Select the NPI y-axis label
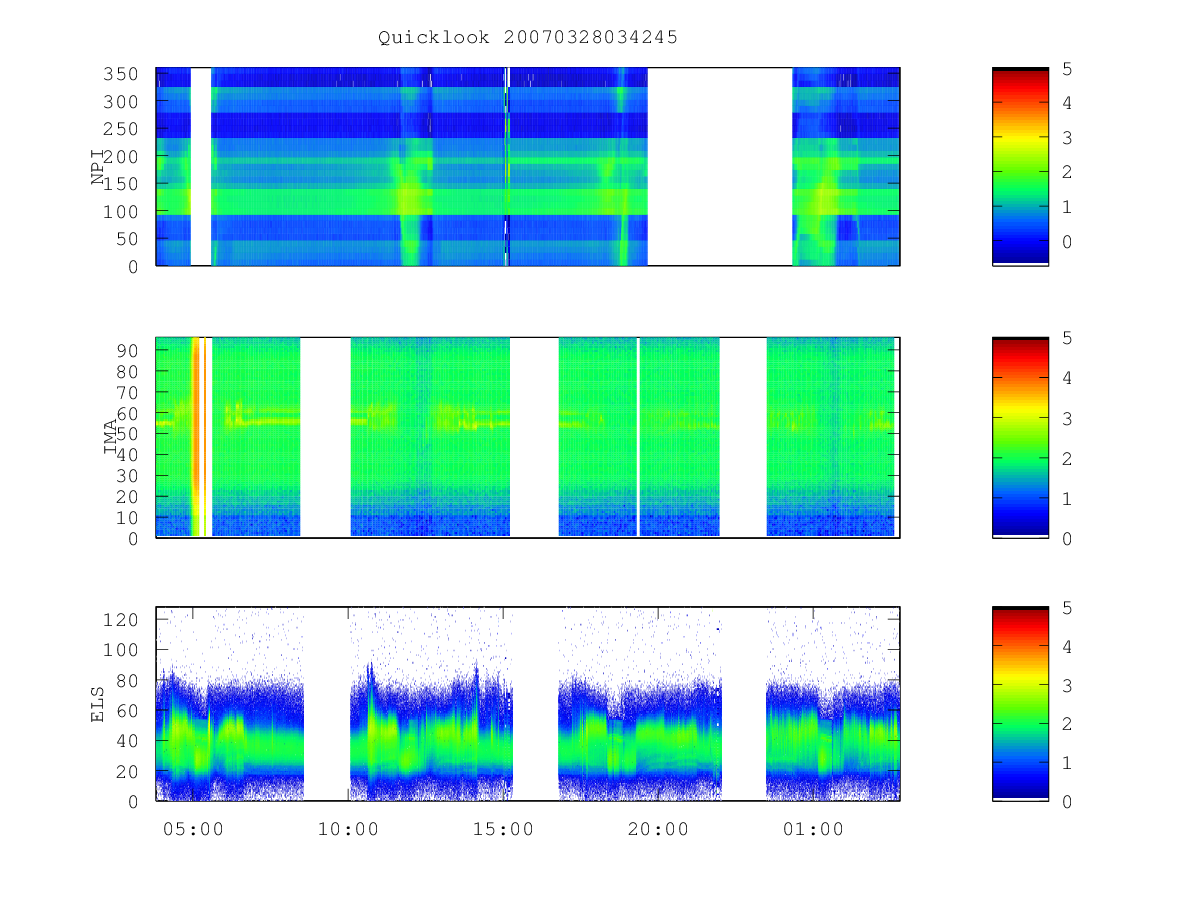 pyautogui.click(x=98, y=167)
